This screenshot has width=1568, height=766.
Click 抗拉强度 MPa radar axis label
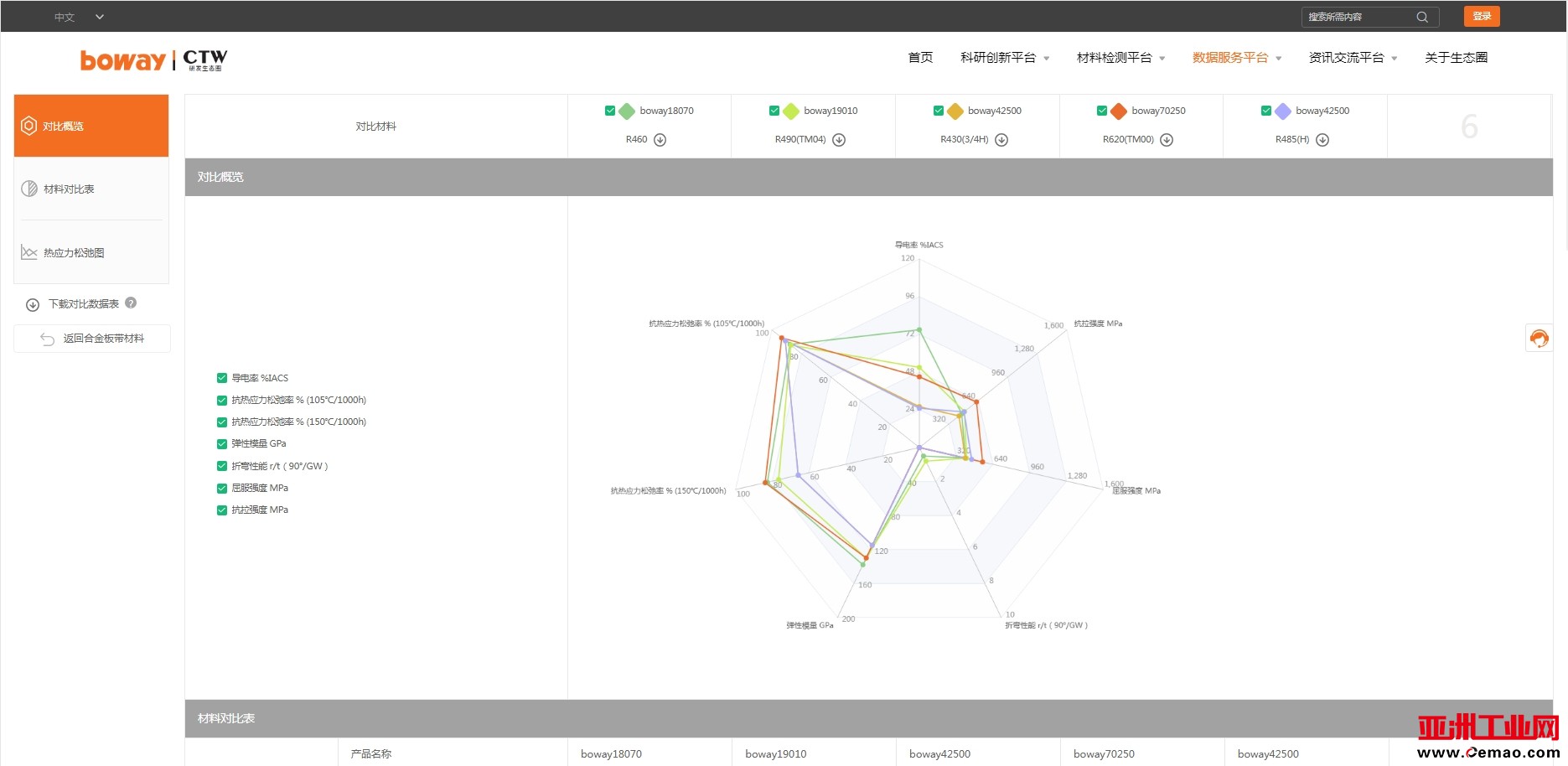pos(1098,323)
